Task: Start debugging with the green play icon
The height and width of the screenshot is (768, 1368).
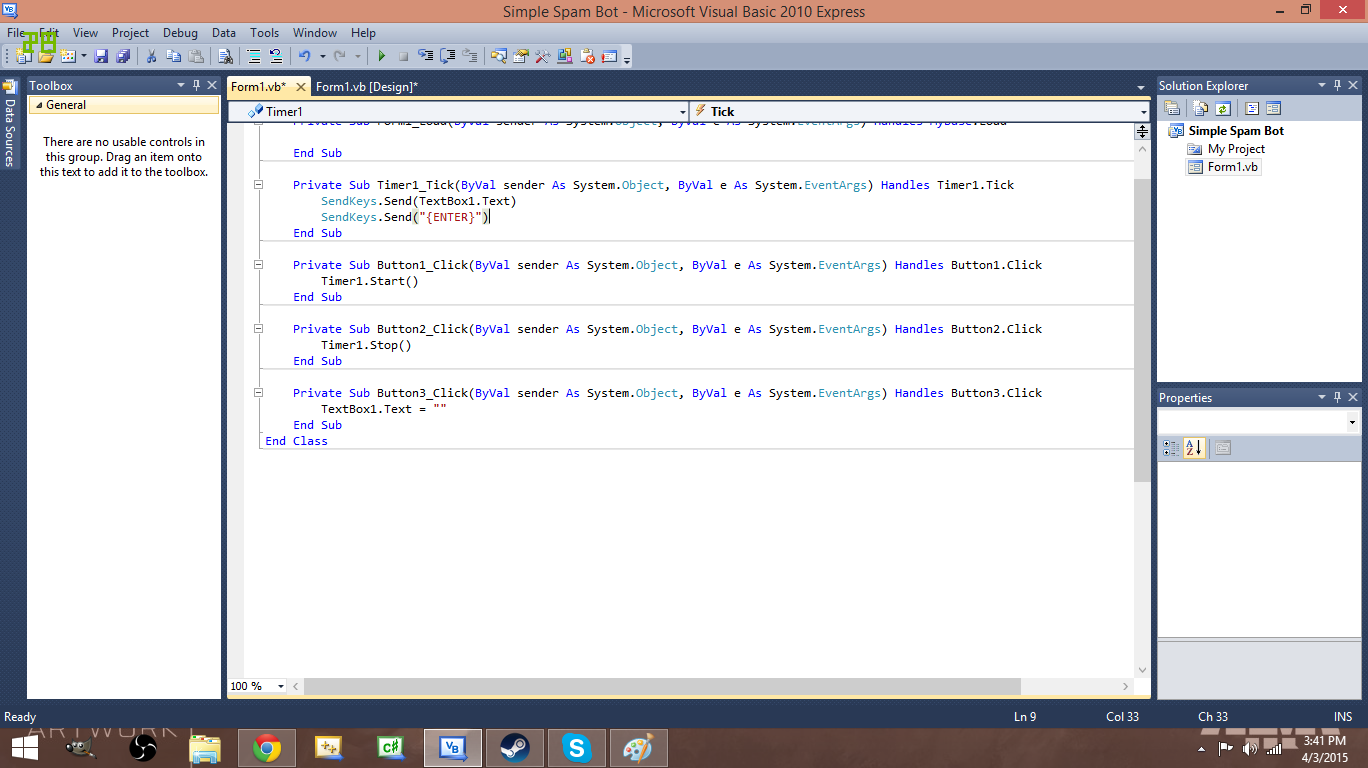Action: click(x=382, y=56)
